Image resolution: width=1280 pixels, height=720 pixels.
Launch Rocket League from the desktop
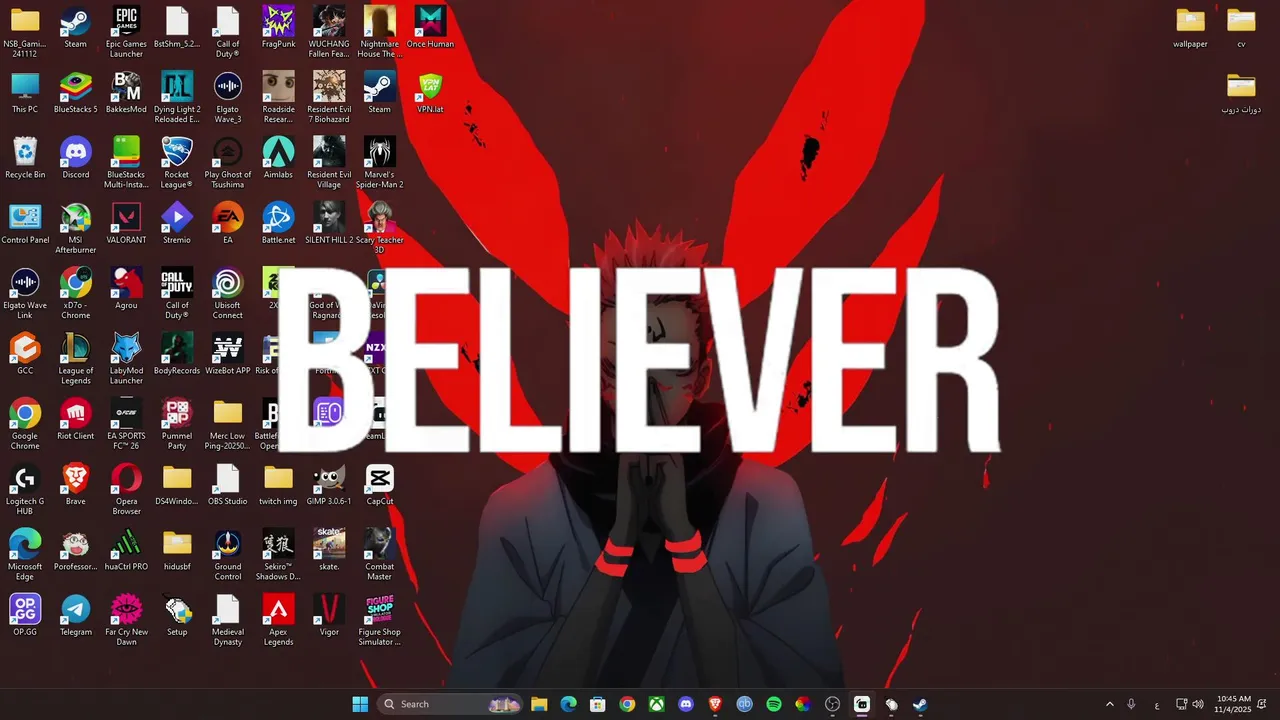tap(177, 162)
